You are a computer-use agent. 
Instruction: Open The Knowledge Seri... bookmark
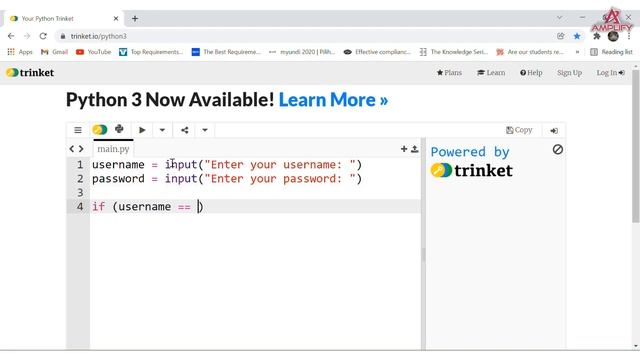[453, 52]
